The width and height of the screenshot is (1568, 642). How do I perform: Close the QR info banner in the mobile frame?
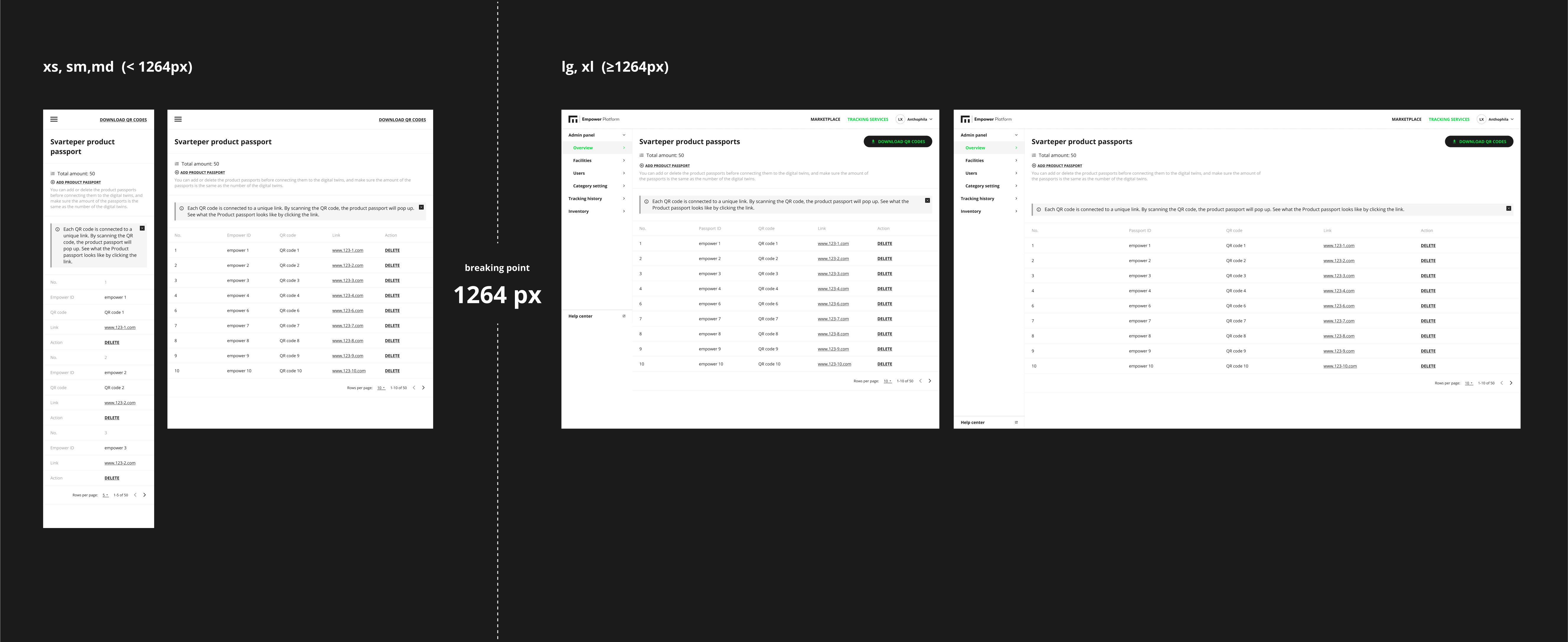[x=142, y=228]
